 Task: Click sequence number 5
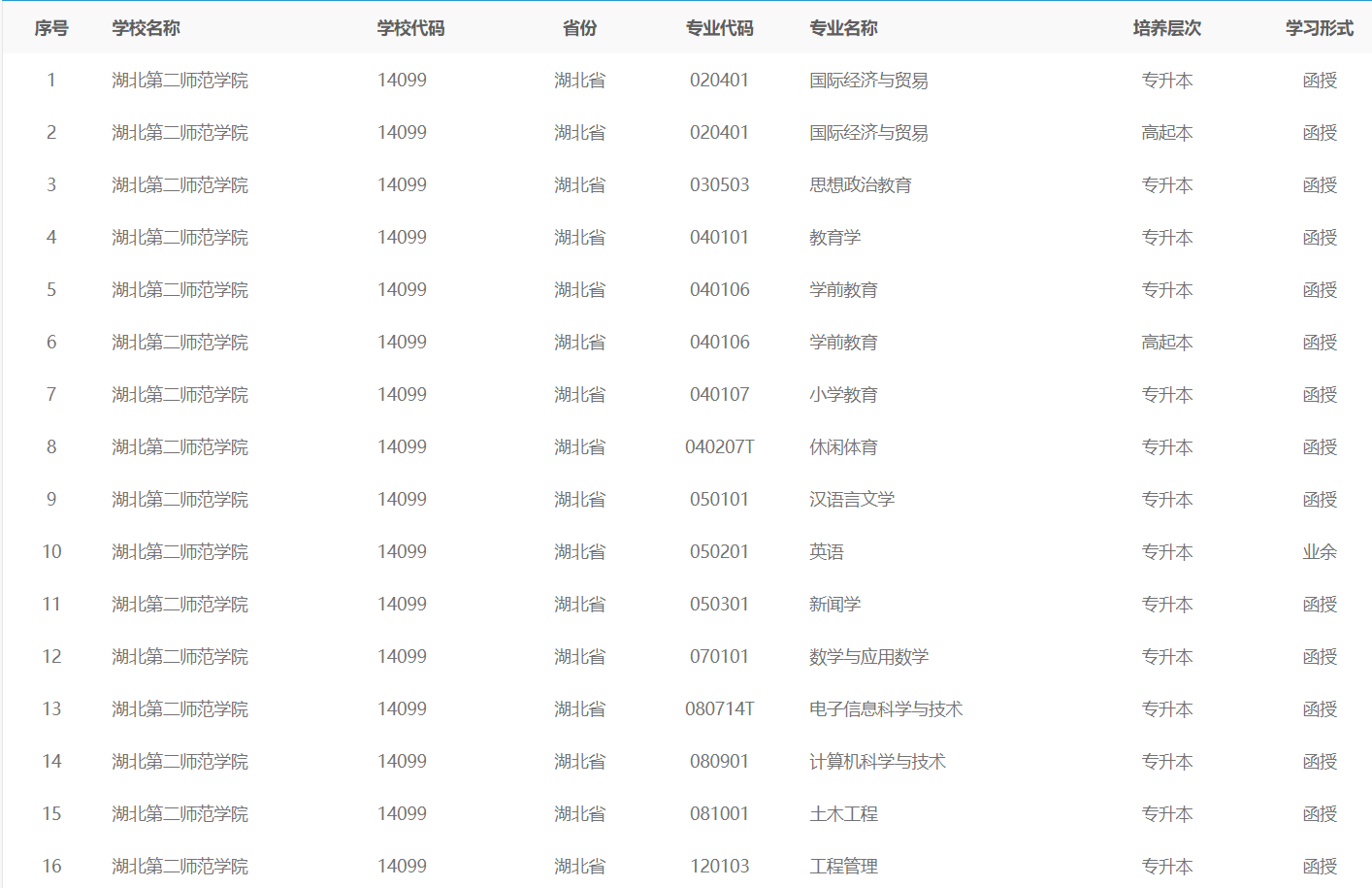pyautogui.click(x=51, y=290)
